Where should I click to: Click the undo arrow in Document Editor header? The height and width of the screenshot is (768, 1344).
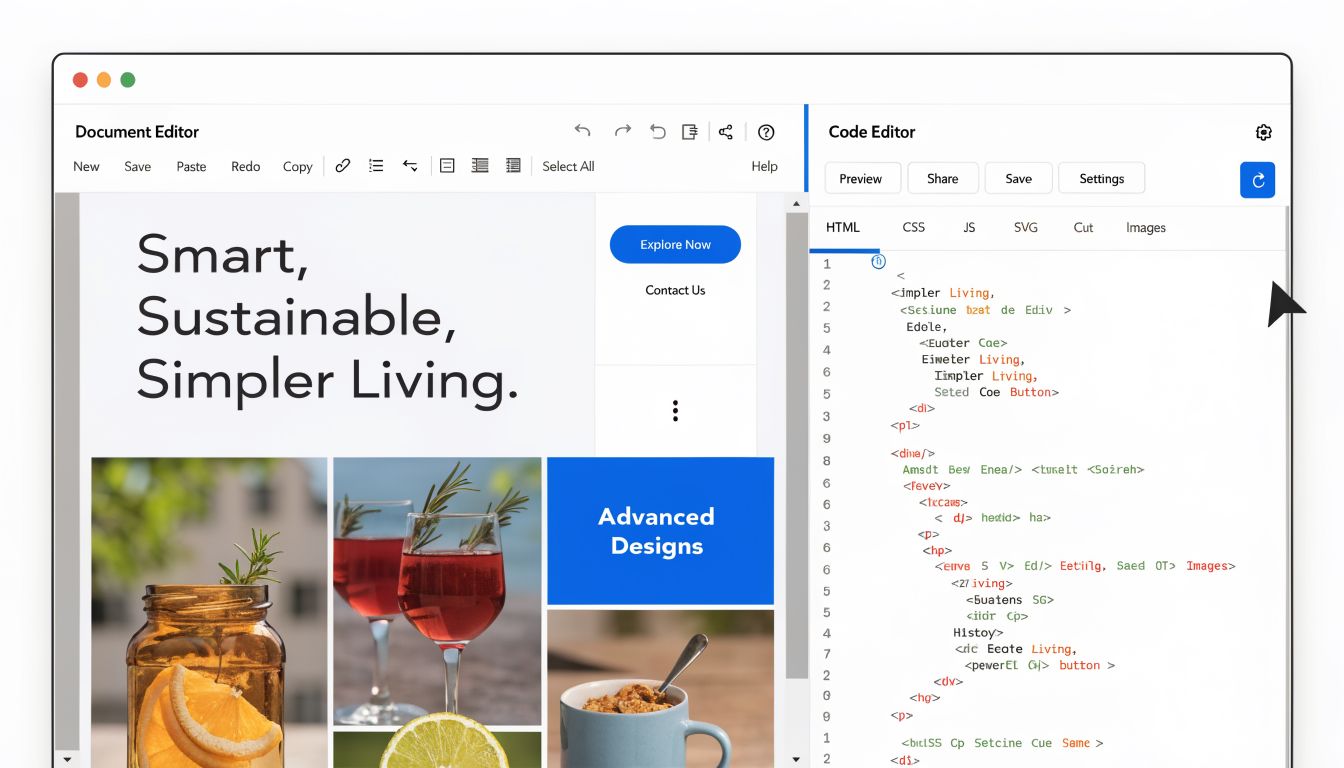click(x=582, y=131)
